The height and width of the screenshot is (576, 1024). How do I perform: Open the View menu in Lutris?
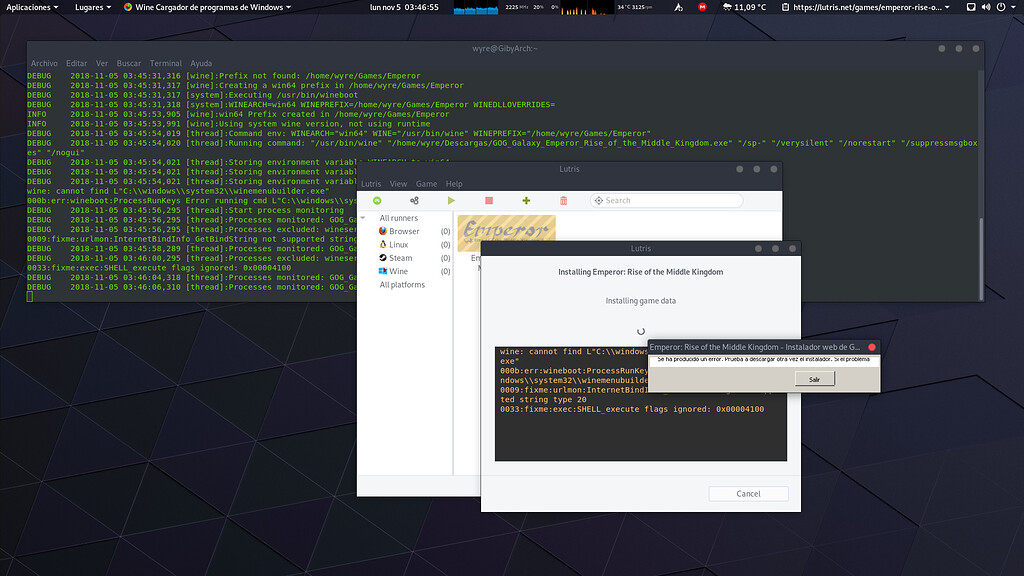pos(398,184)
